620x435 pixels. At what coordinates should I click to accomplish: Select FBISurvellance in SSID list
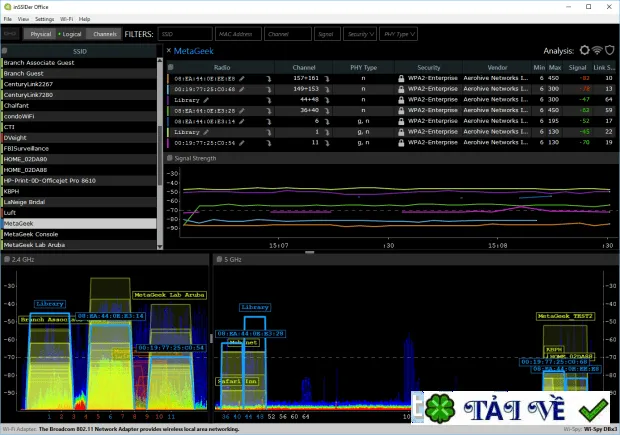[79, 148]
